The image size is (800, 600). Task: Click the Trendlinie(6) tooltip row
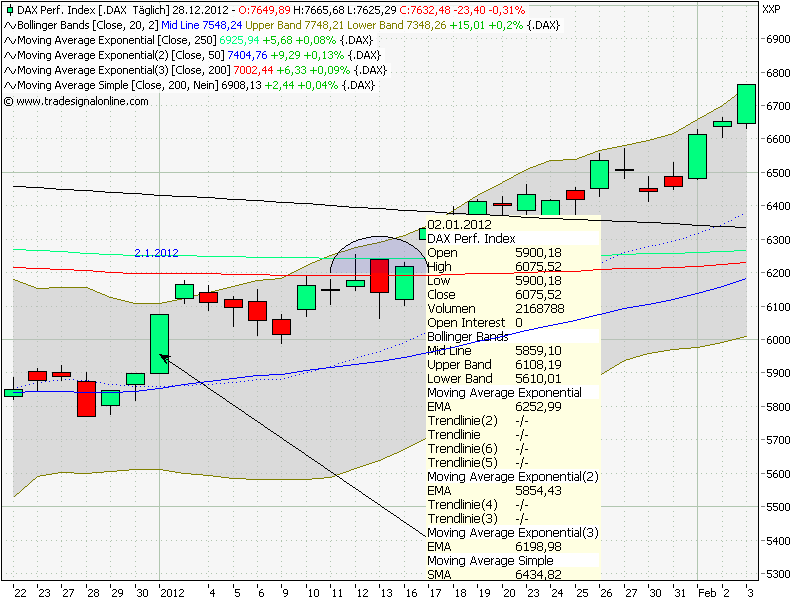pyautogui.click(x=513, y=449)
